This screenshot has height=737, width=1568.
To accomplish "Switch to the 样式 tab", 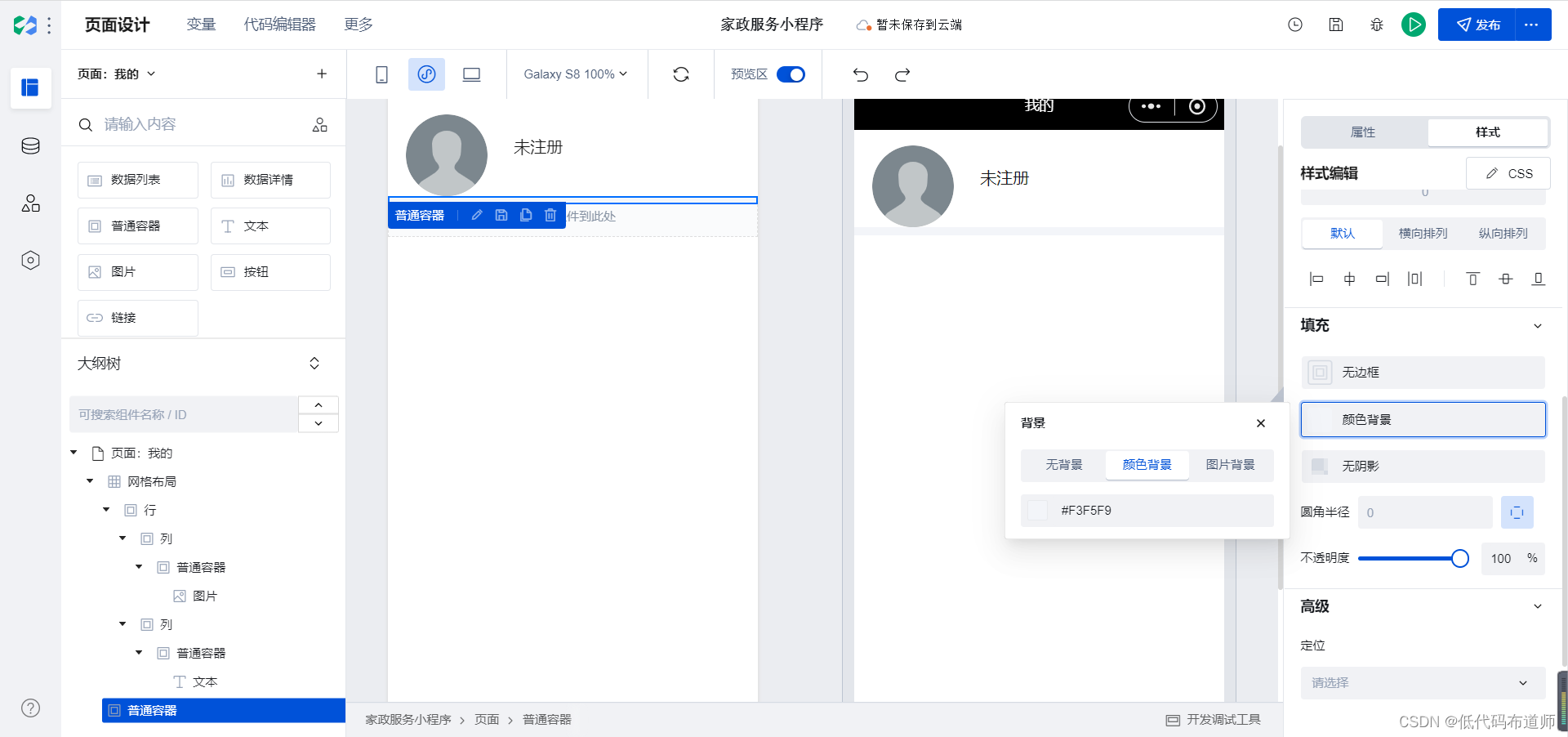I will tap(1488, 132).
